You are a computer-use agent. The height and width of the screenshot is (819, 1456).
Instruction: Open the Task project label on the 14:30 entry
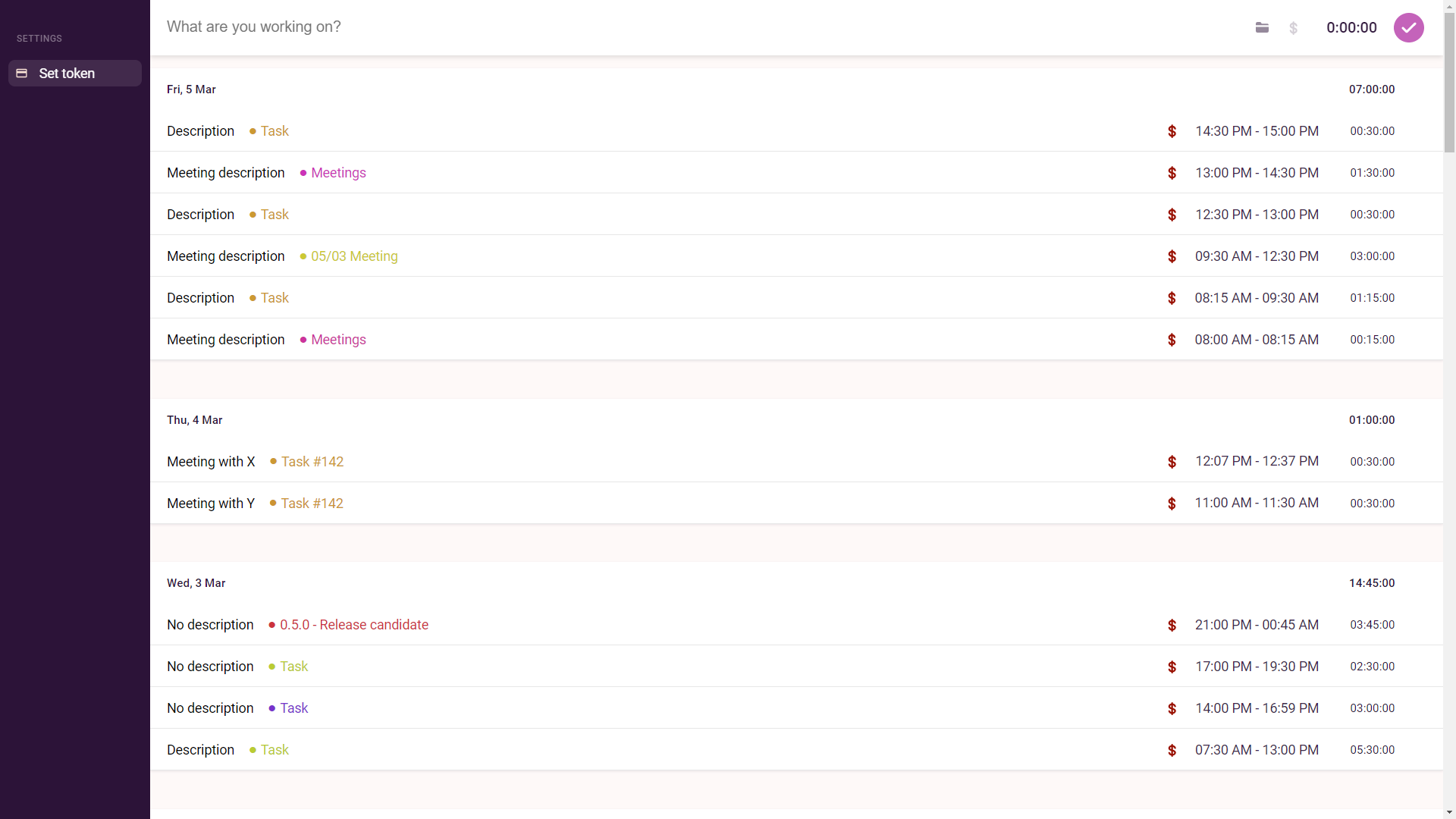(x=275, y=130)
